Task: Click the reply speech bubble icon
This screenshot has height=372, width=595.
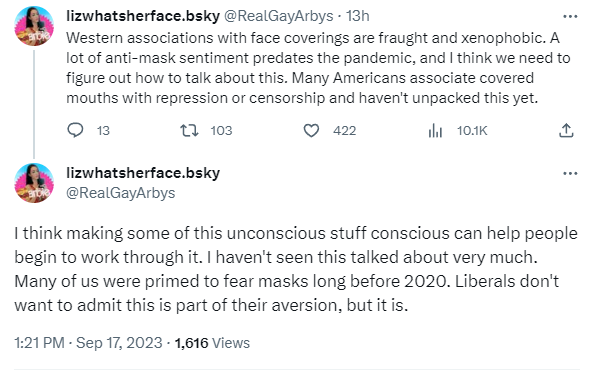Action: [75, 130]
